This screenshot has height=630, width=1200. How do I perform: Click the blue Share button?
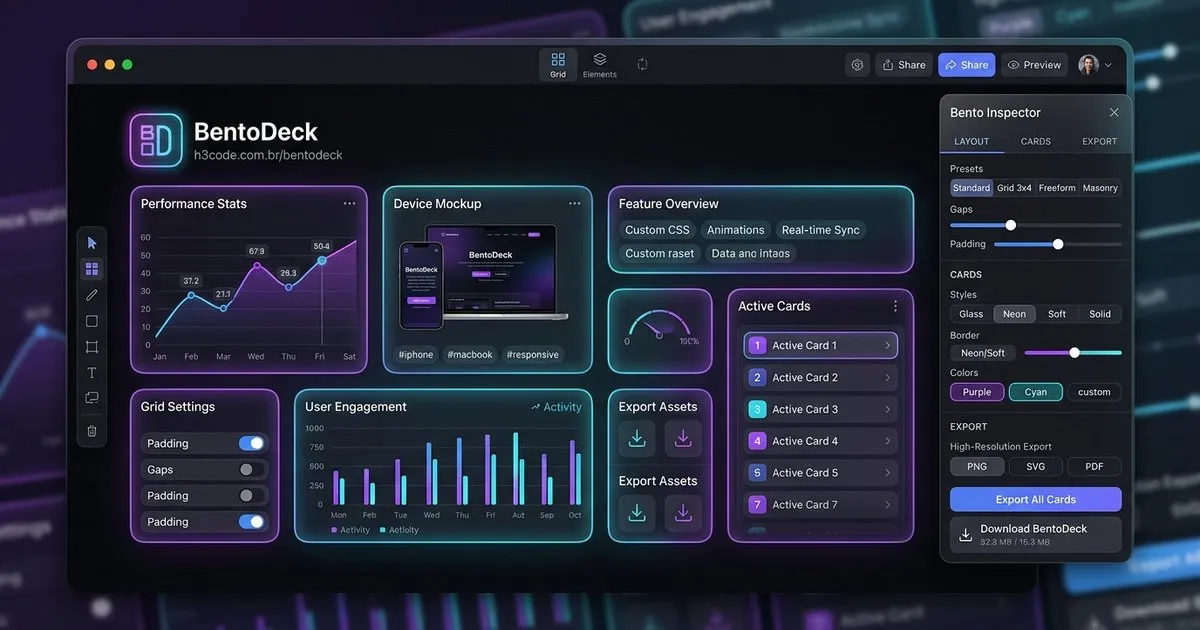click(x=966, y=65)
